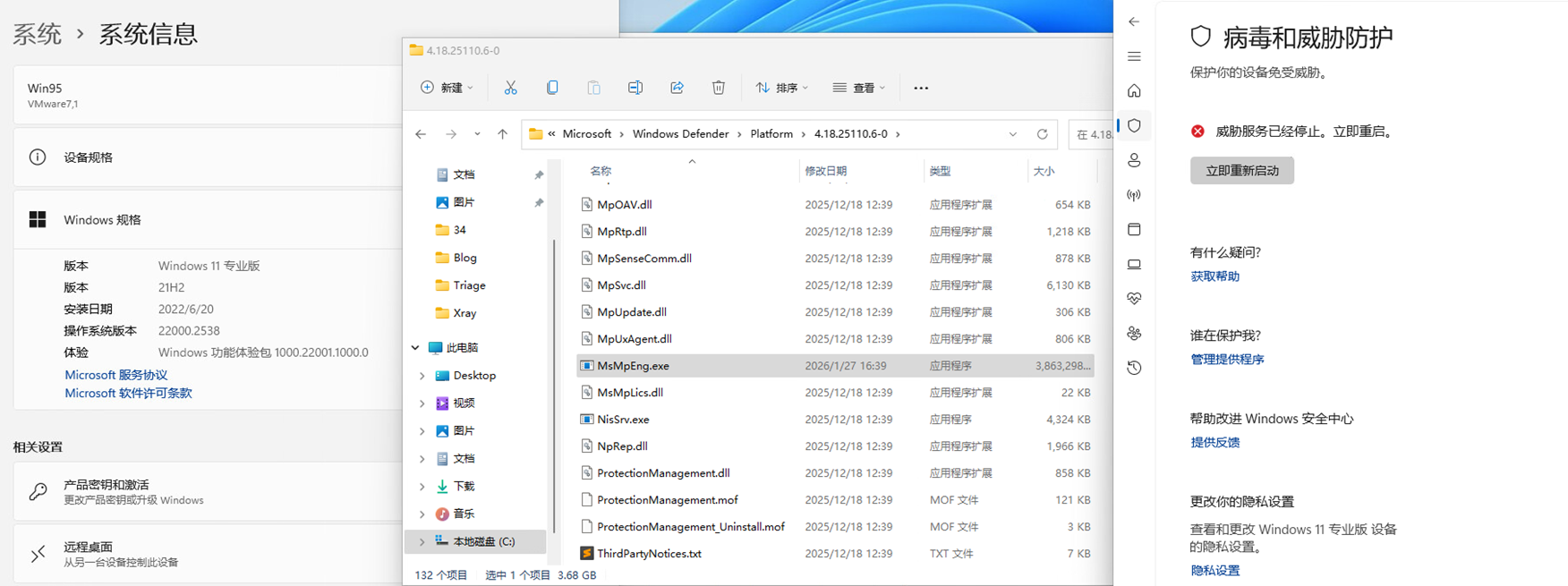Open the three-dot more options menu
Viewport: 1568px width, 586px height.
(921, 88)
